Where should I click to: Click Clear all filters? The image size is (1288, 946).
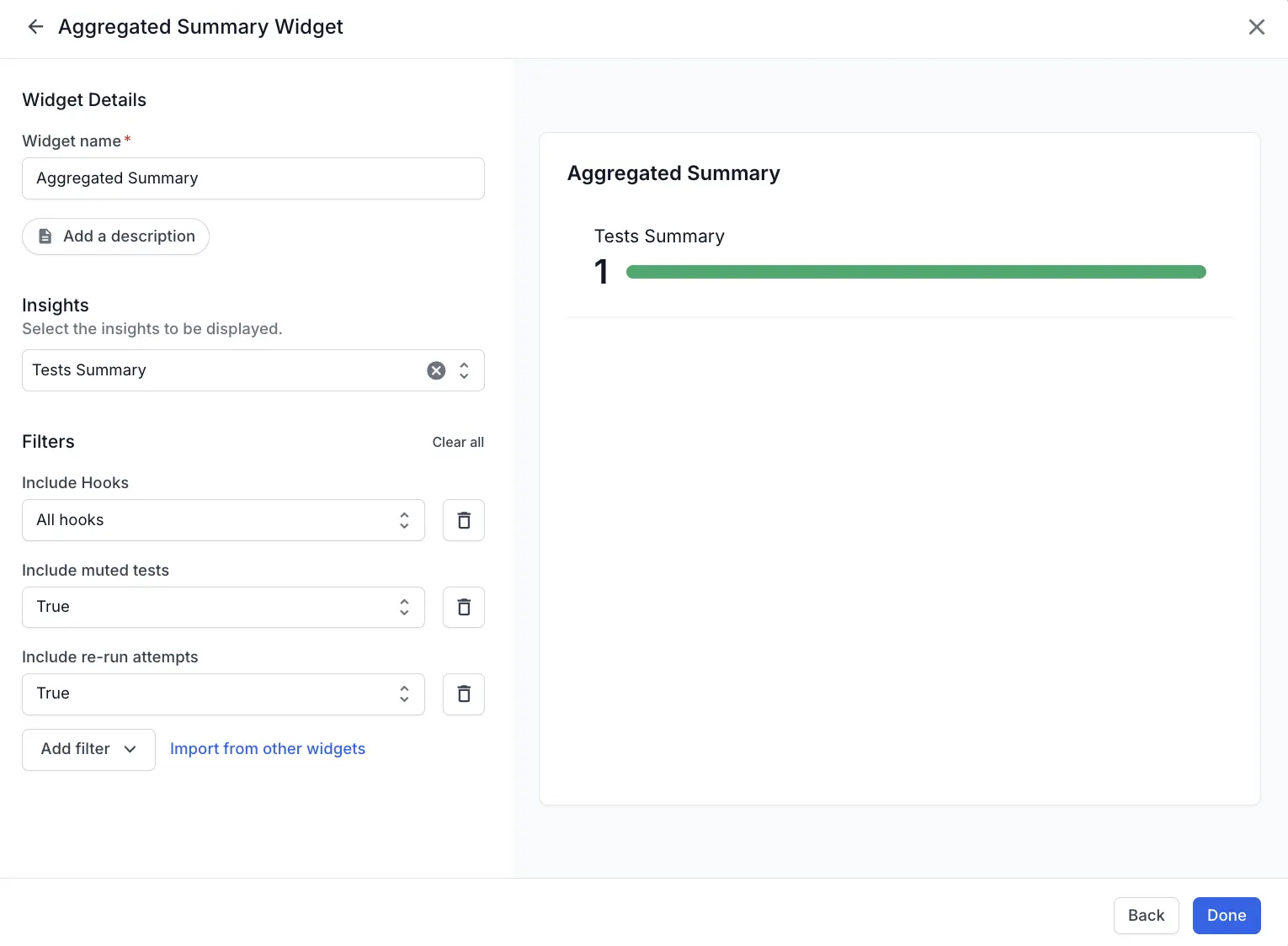pos(458,442)
